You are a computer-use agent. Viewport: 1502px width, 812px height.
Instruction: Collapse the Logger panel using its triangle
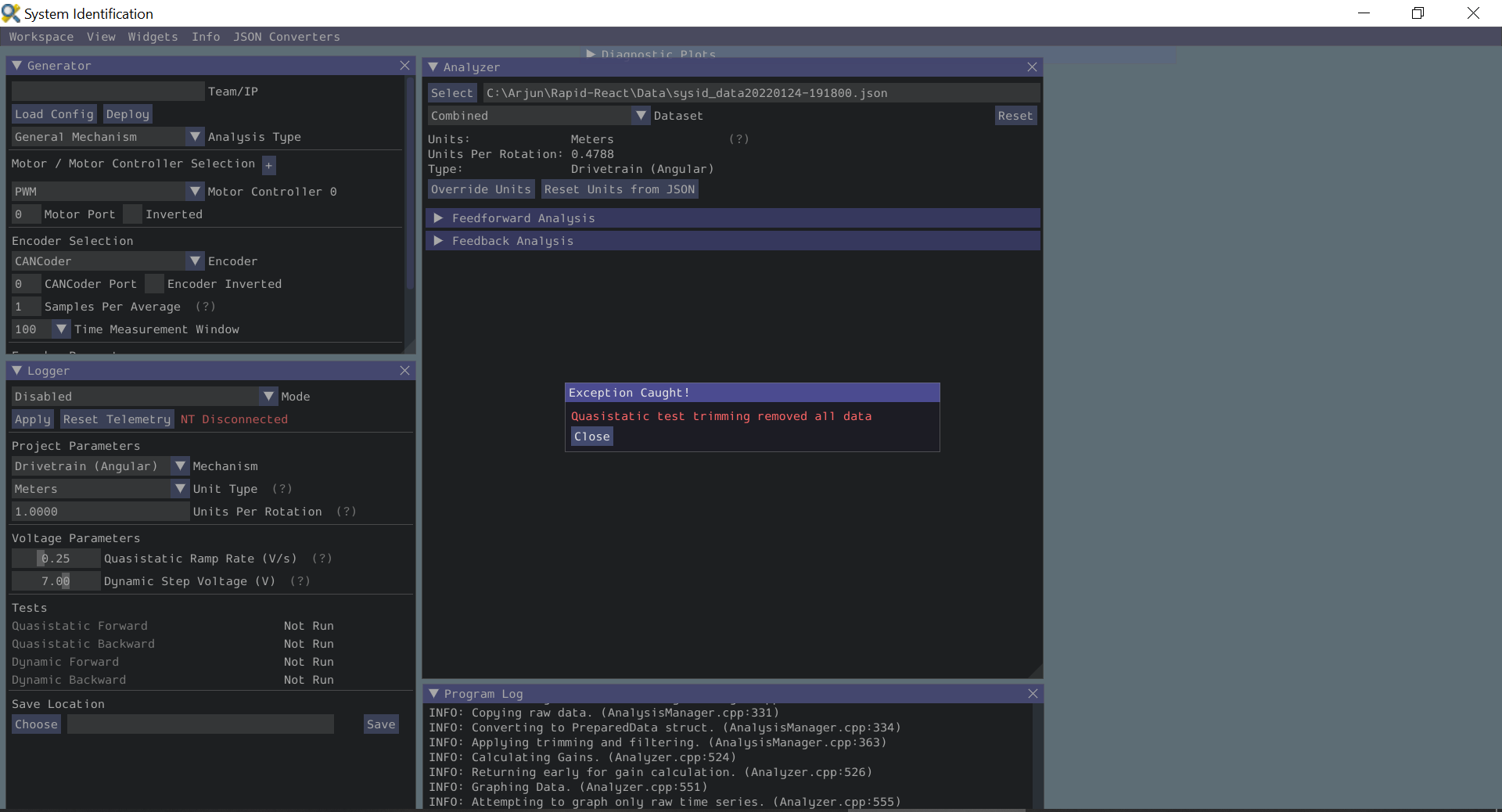[16, 371]
